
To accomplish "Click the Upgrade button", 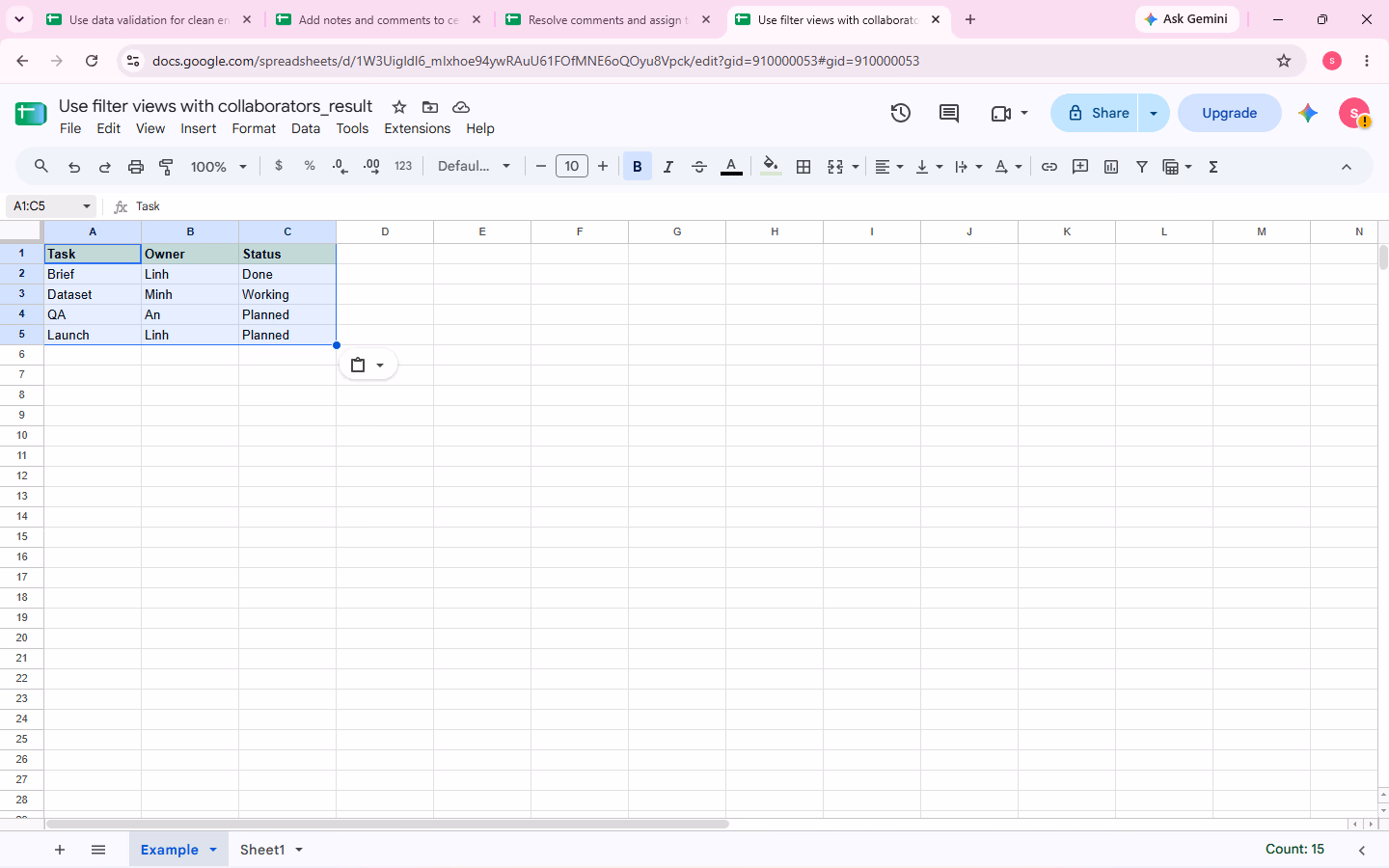I will tap(1230, 113).
